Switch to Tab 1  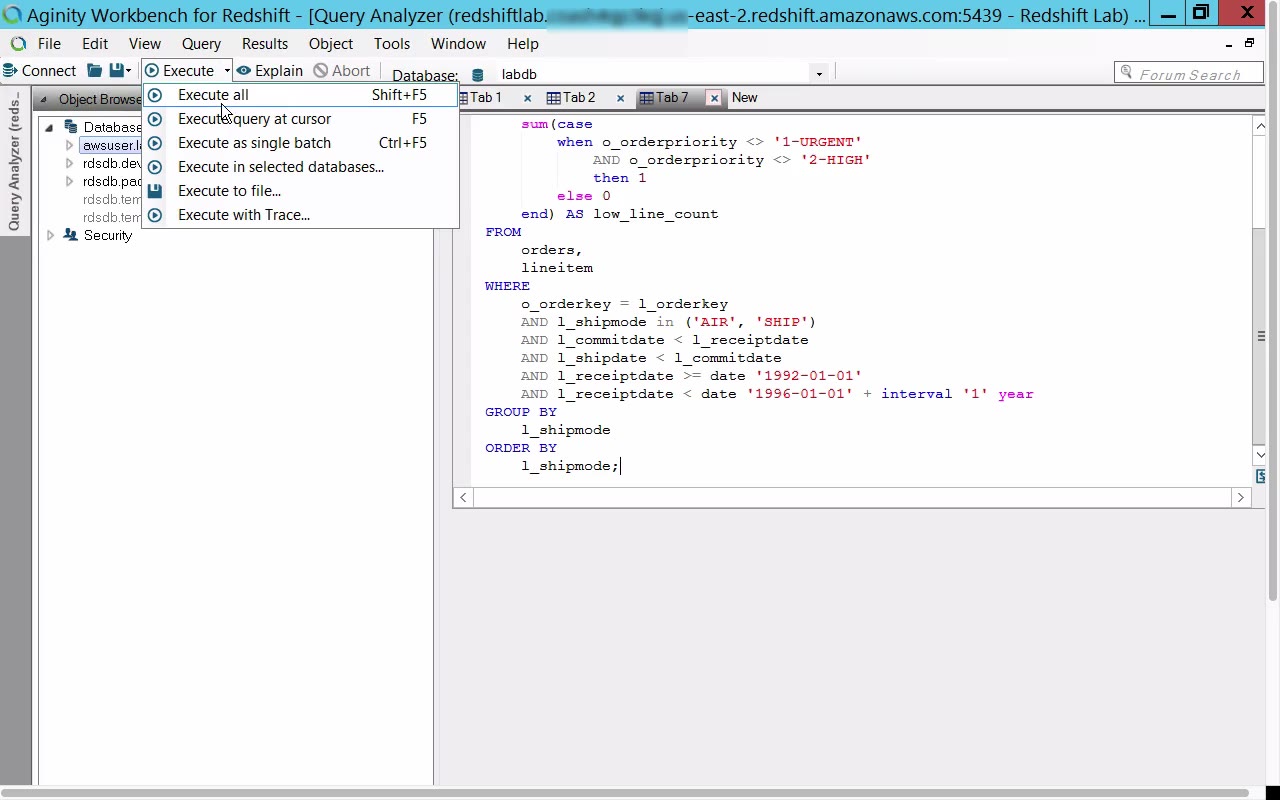[486, 98]
